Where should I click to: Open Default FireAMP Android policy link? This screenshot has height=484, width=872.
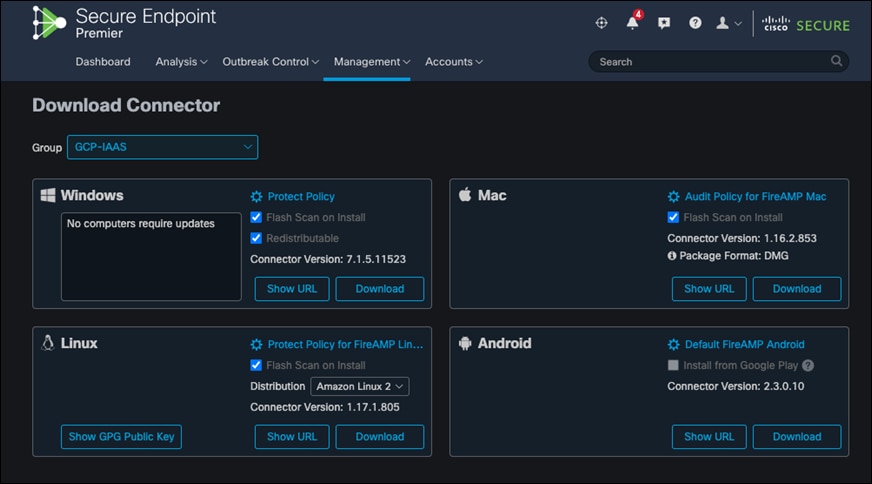(745, 344)
